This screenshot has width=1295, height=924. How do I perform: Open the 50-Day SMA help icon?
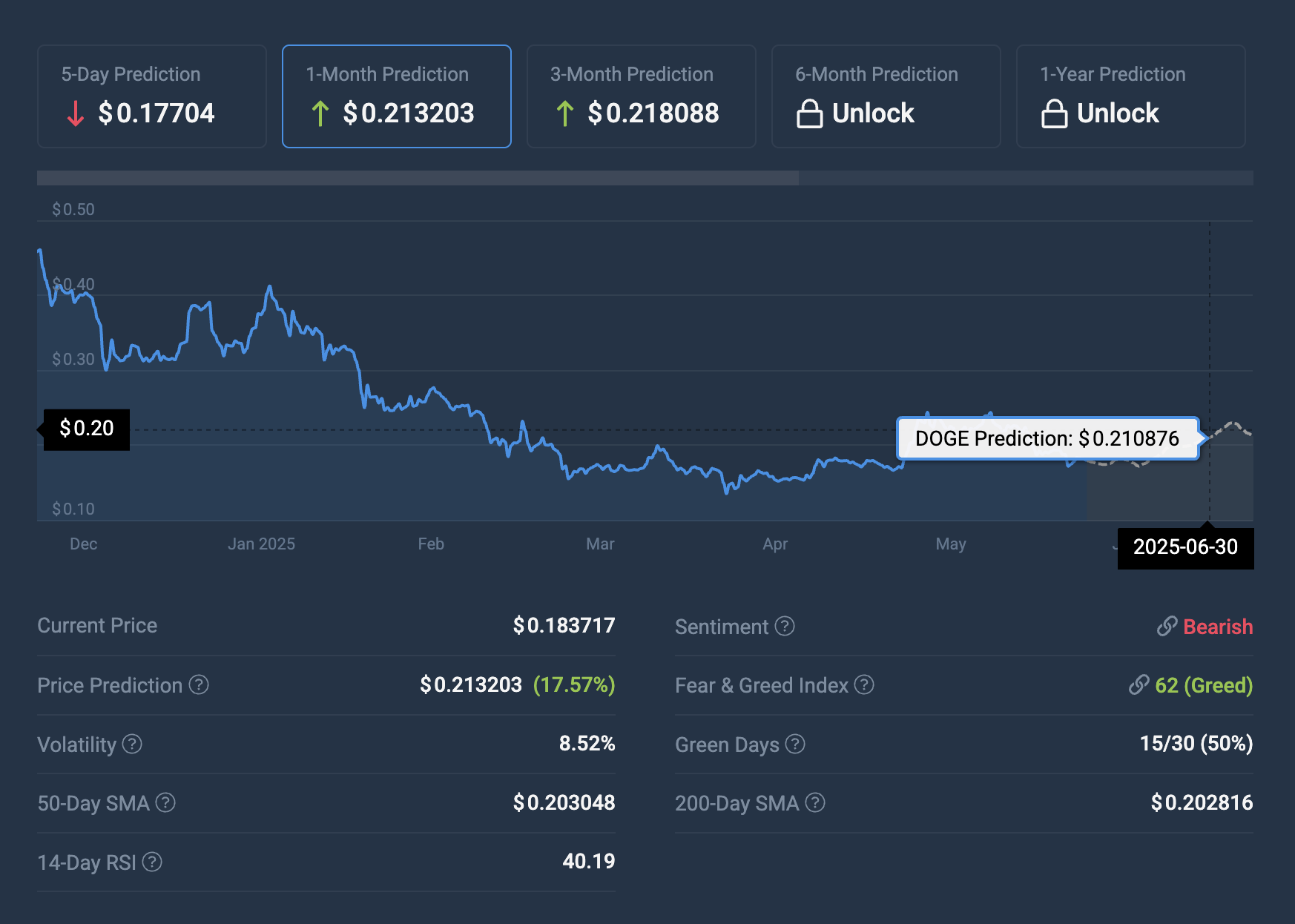tap(165, 802)
